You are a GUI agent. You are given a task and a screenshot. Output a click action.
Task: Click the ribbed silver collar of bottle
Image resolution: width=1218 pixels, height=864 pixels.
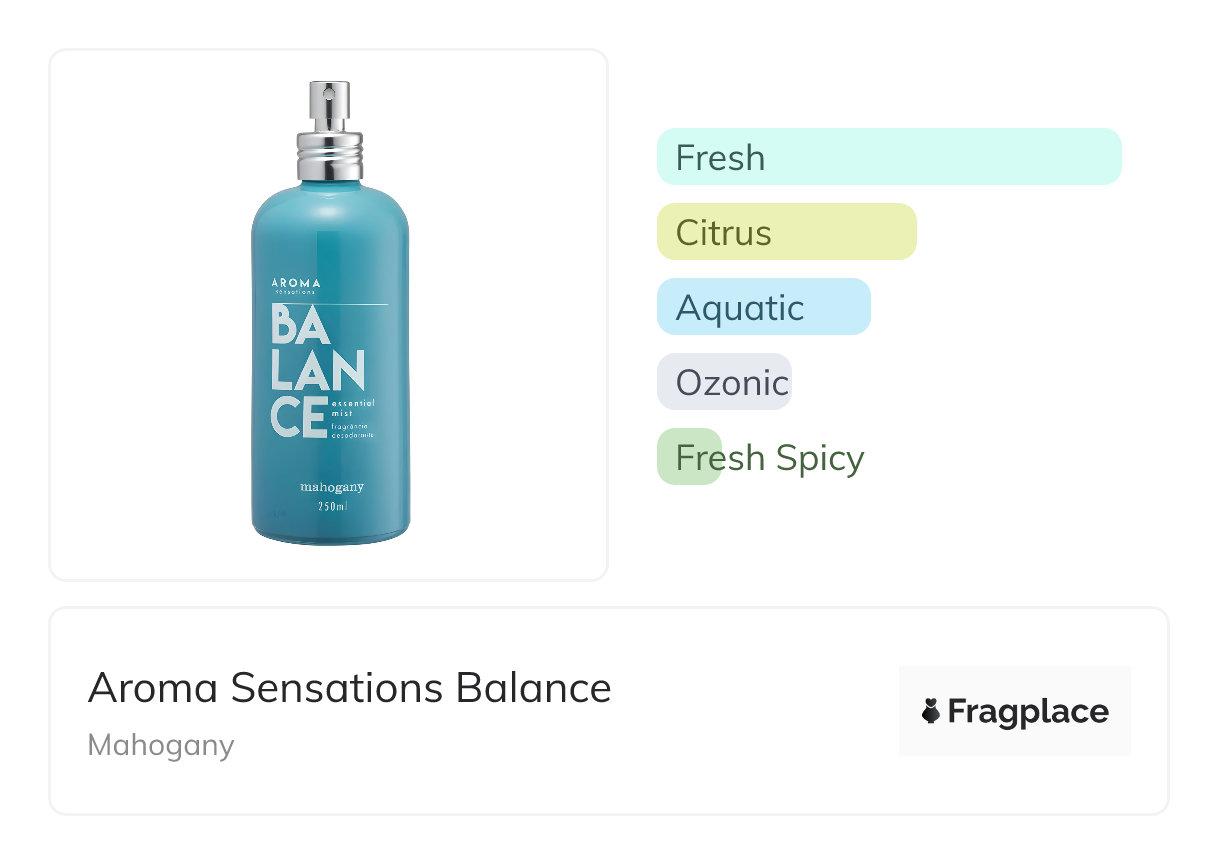(x=329, y=155)
